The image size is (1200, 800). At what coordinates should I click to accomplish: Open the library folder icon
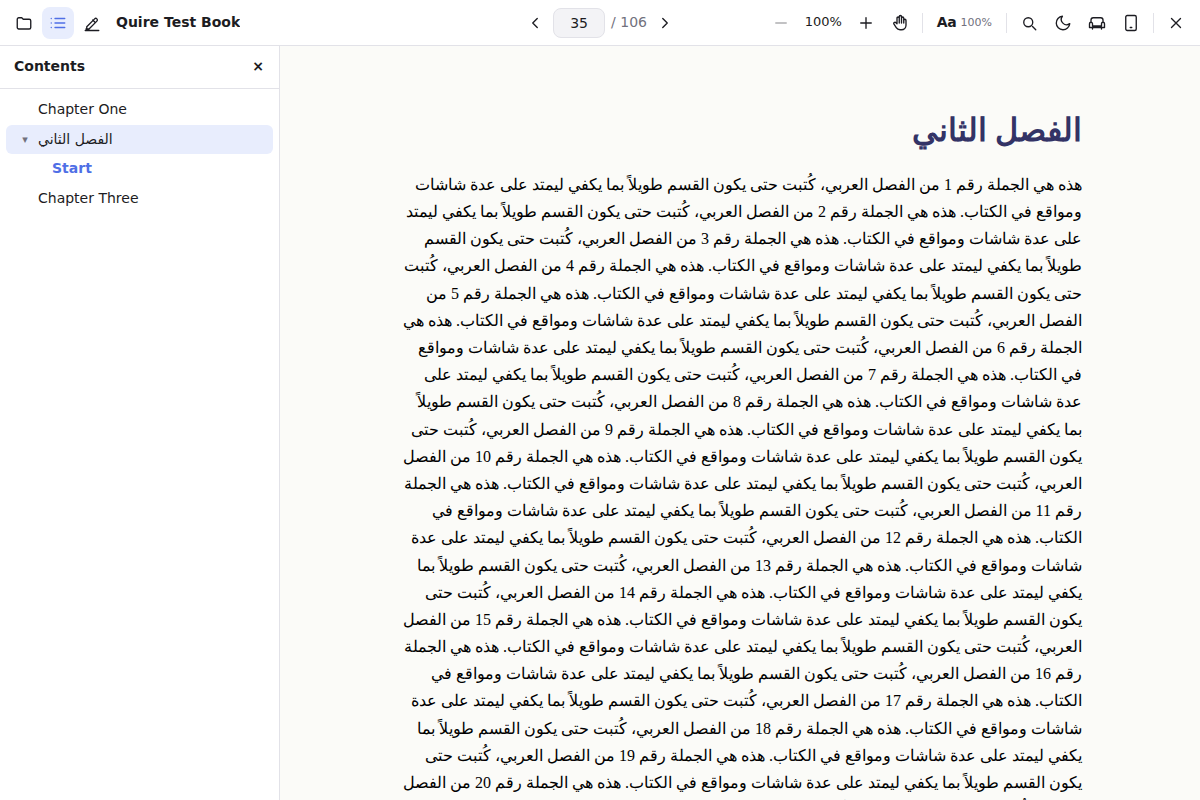click(x=24, y=23)
